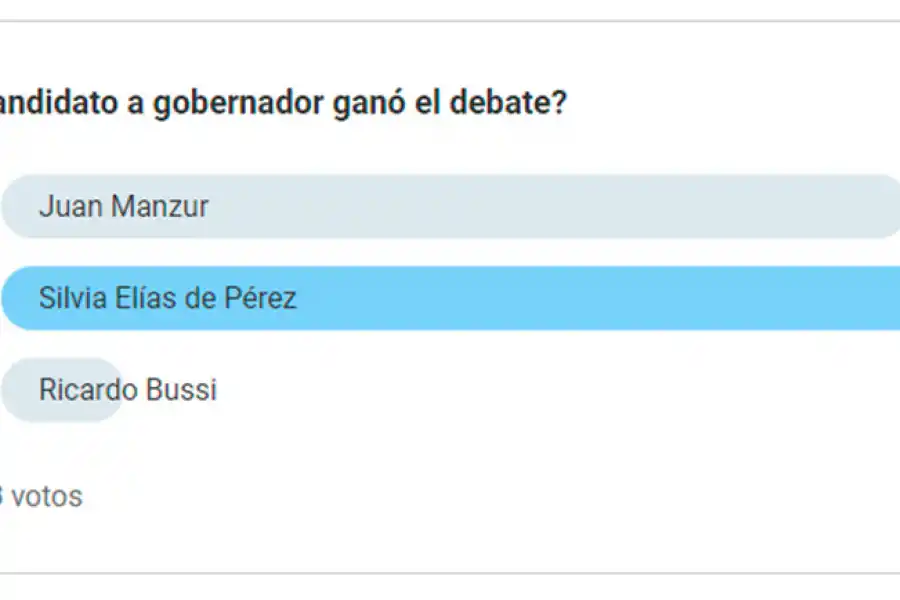Click the poll question heading text
The image size is (900, 600).
(x=283, y=103)
